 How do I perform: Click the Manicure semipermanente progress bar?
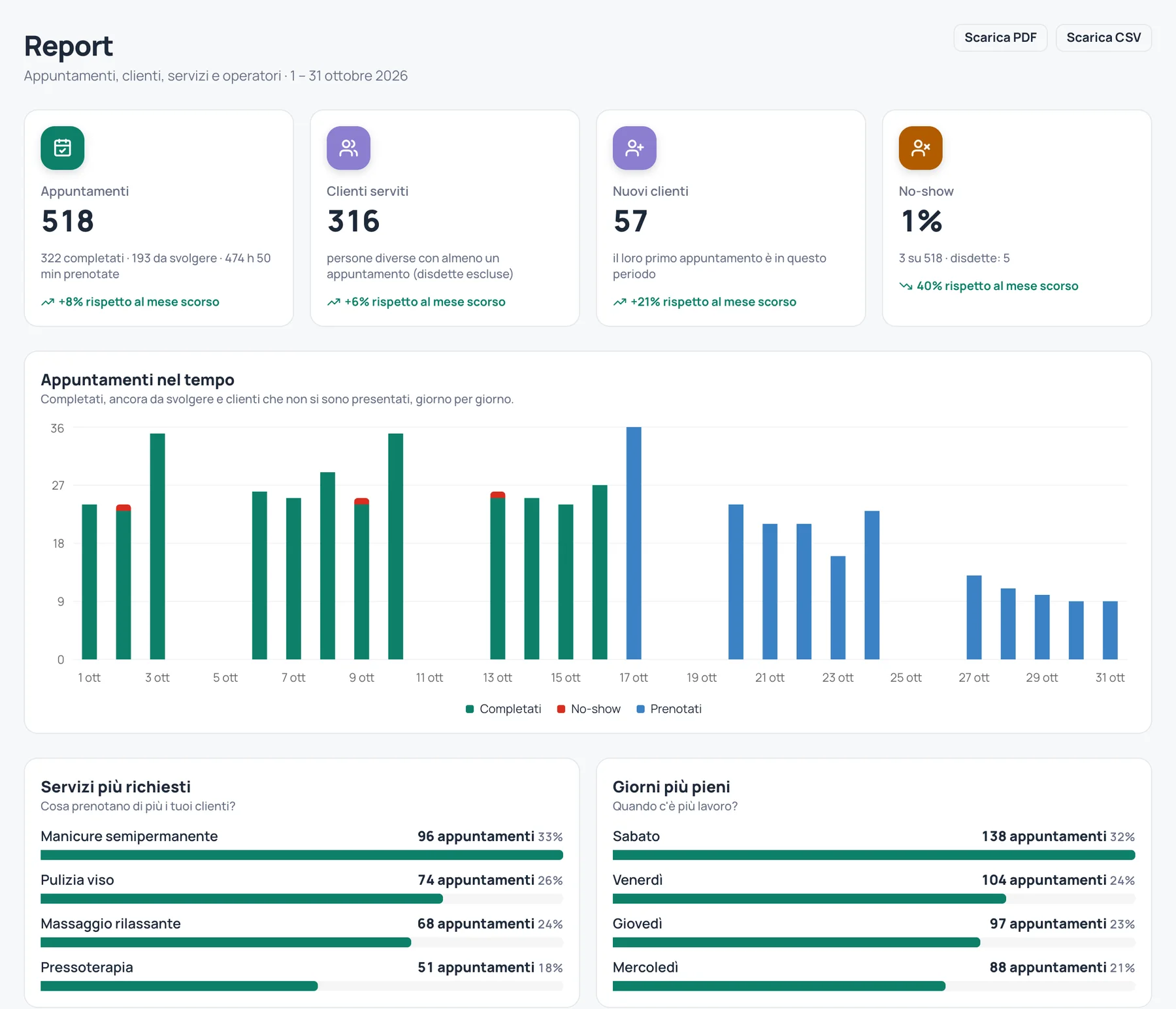point(302,855)
